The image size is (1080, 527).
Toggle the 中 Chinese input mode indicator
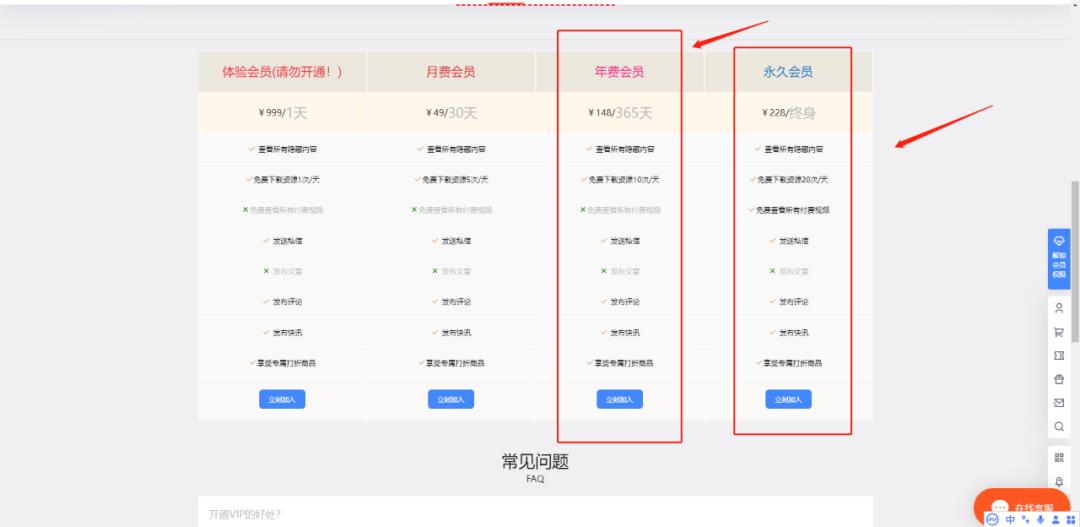point(1009,520)
